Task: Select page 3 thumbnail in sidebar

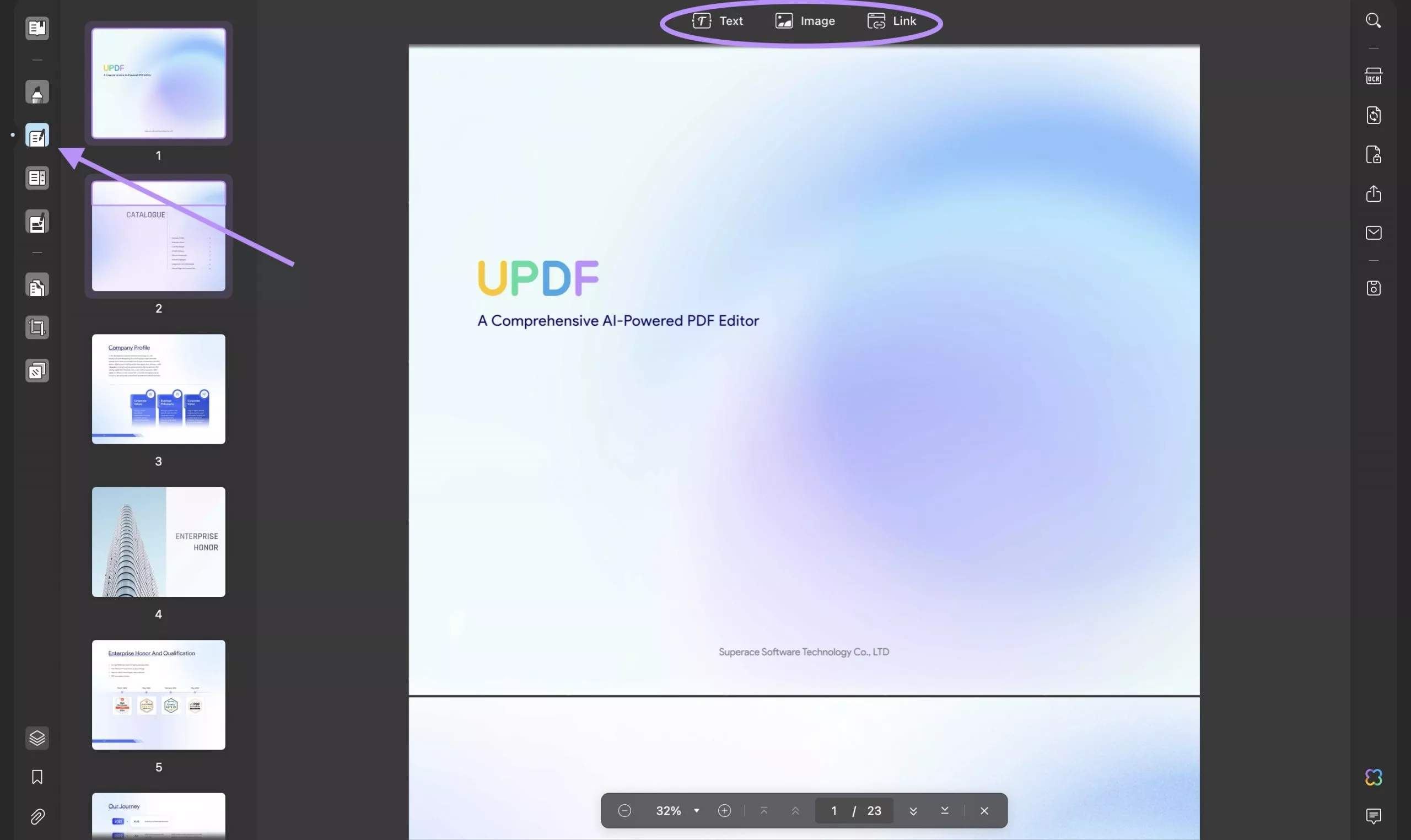Action: pyautogui.click(x=158, y=389)
